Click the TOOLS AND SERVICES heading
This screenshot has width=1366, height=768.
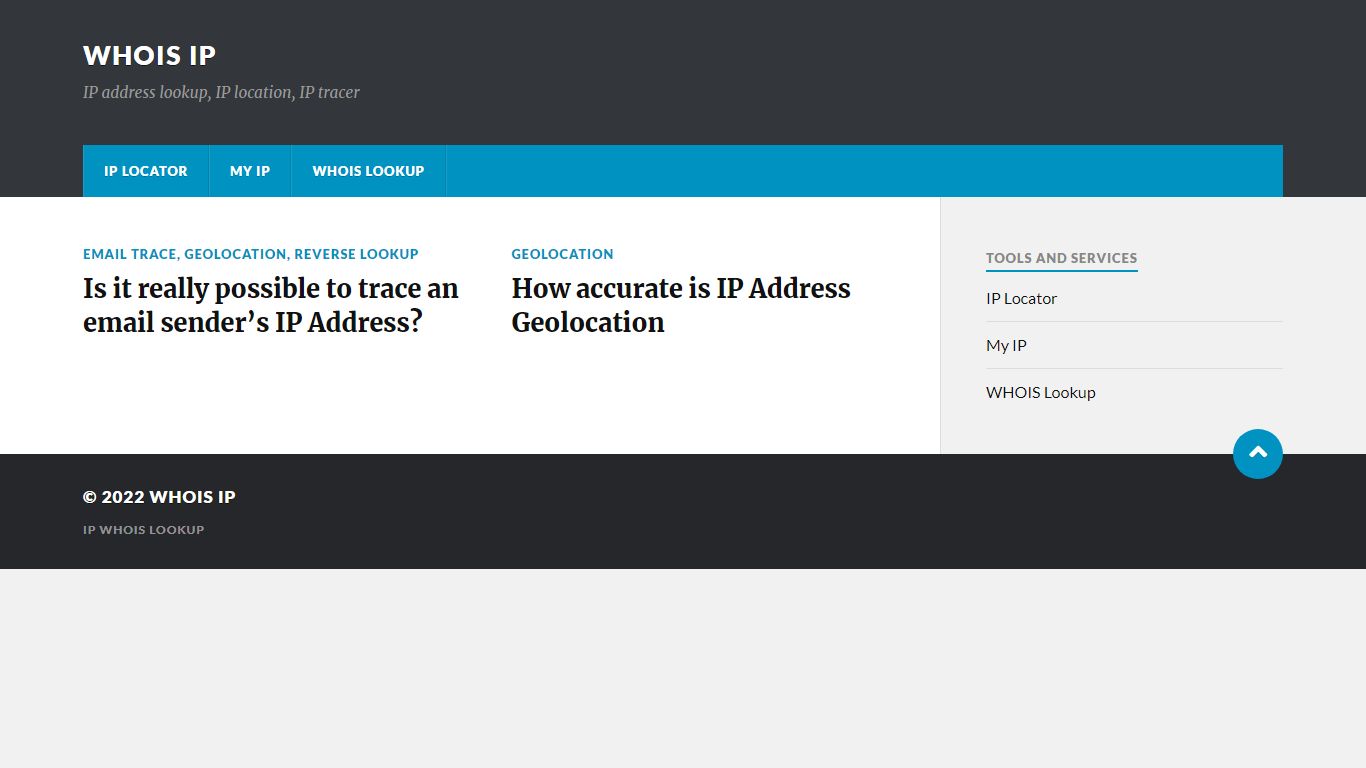[x=1061, y=258]
